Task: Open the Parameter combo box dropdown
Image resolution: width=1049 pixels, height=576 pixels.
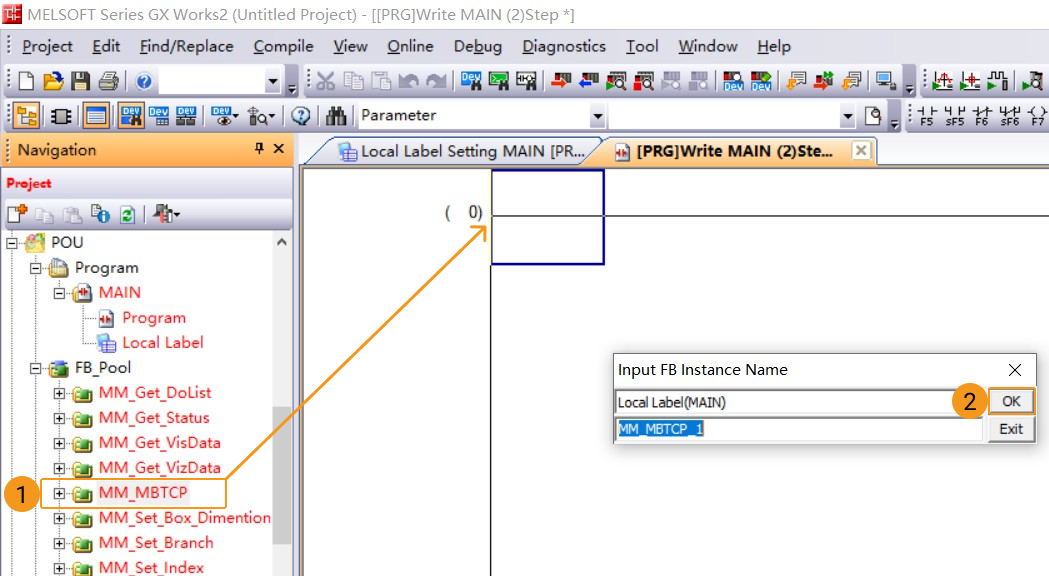Action: pyautogui.click(x=598, y=115)
